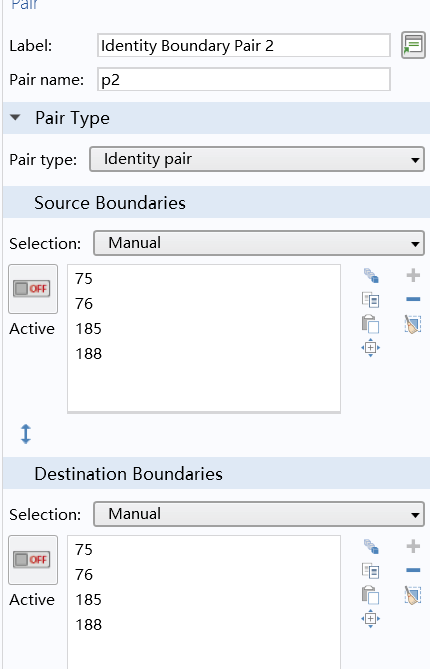Click the Destination Boundaries Copy Selection icon

pyautogui.click(x=370, y=570)
